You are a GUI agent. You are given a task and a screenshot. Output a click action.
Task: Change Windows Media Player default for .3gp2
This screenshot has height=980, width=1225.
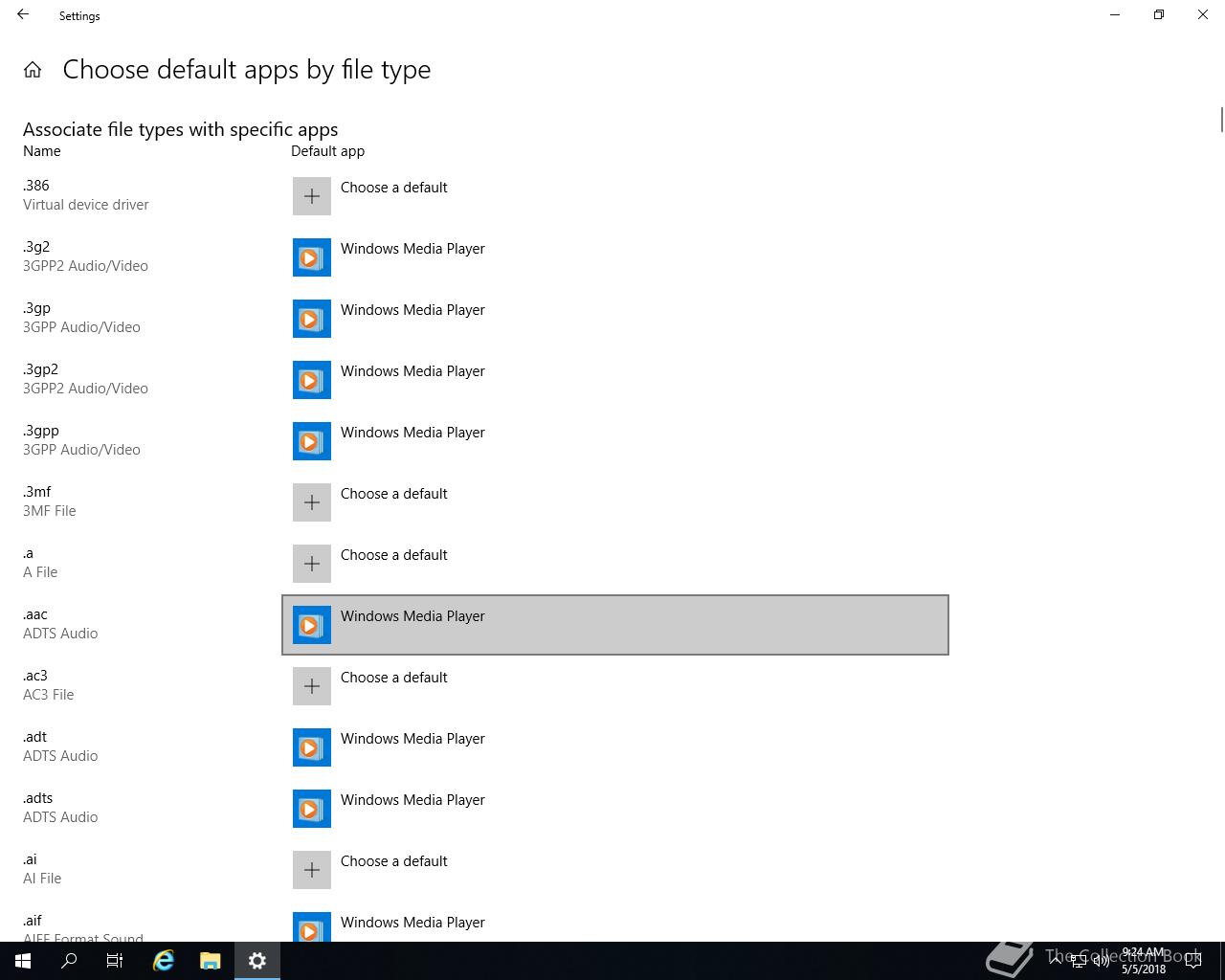[615, 380]
